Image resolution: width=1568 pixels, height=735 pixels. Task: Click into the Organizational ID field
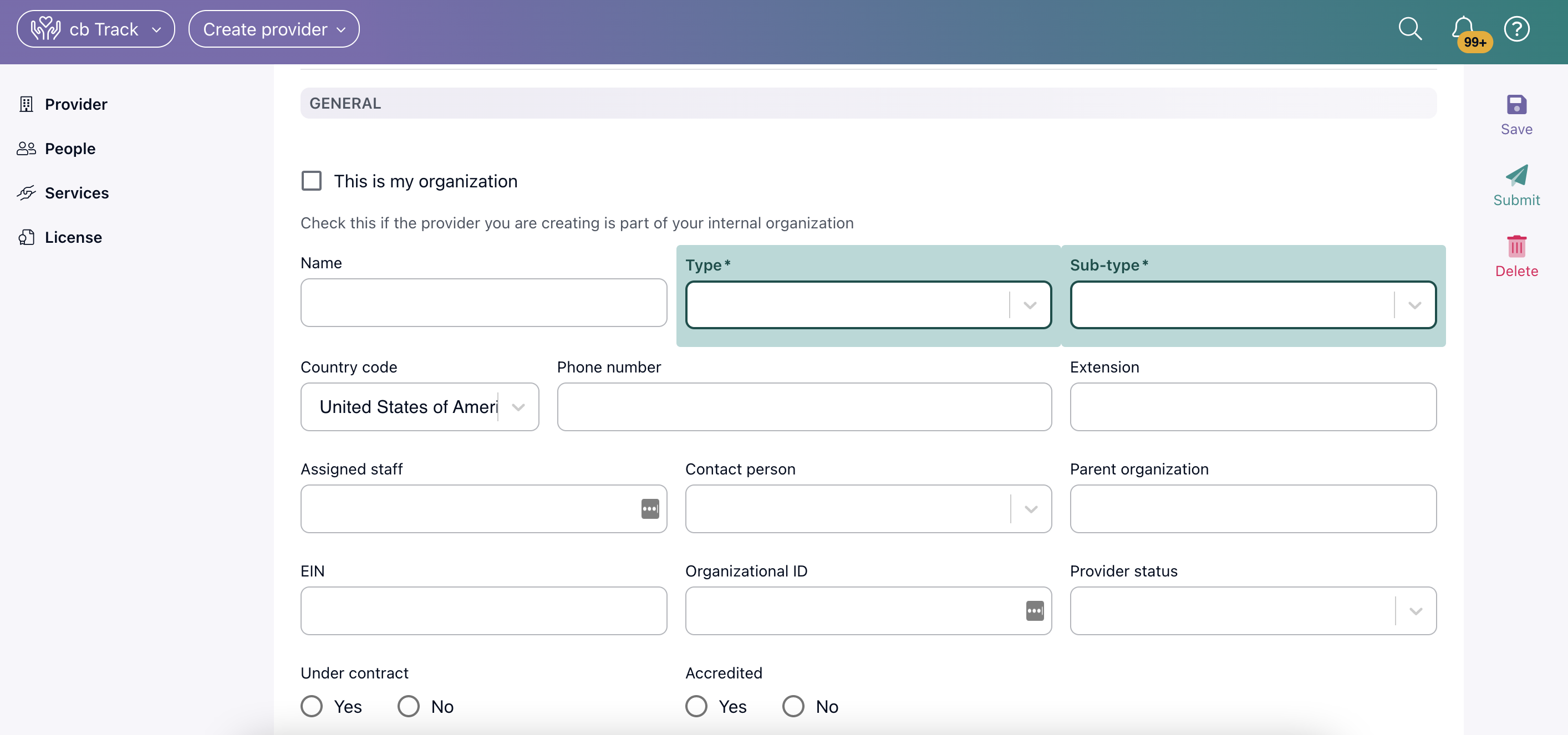tap(869, 611)
